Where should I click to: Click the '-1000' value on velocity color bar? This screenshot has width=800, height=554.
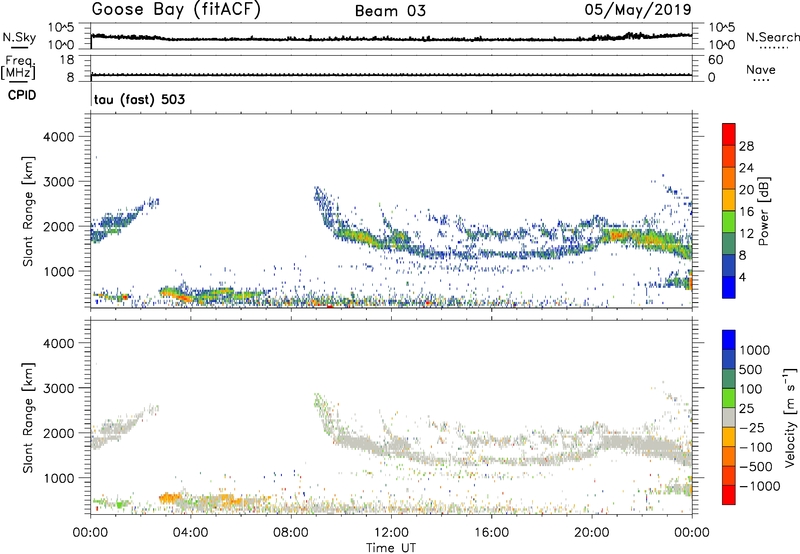click(x=759, y=486)
